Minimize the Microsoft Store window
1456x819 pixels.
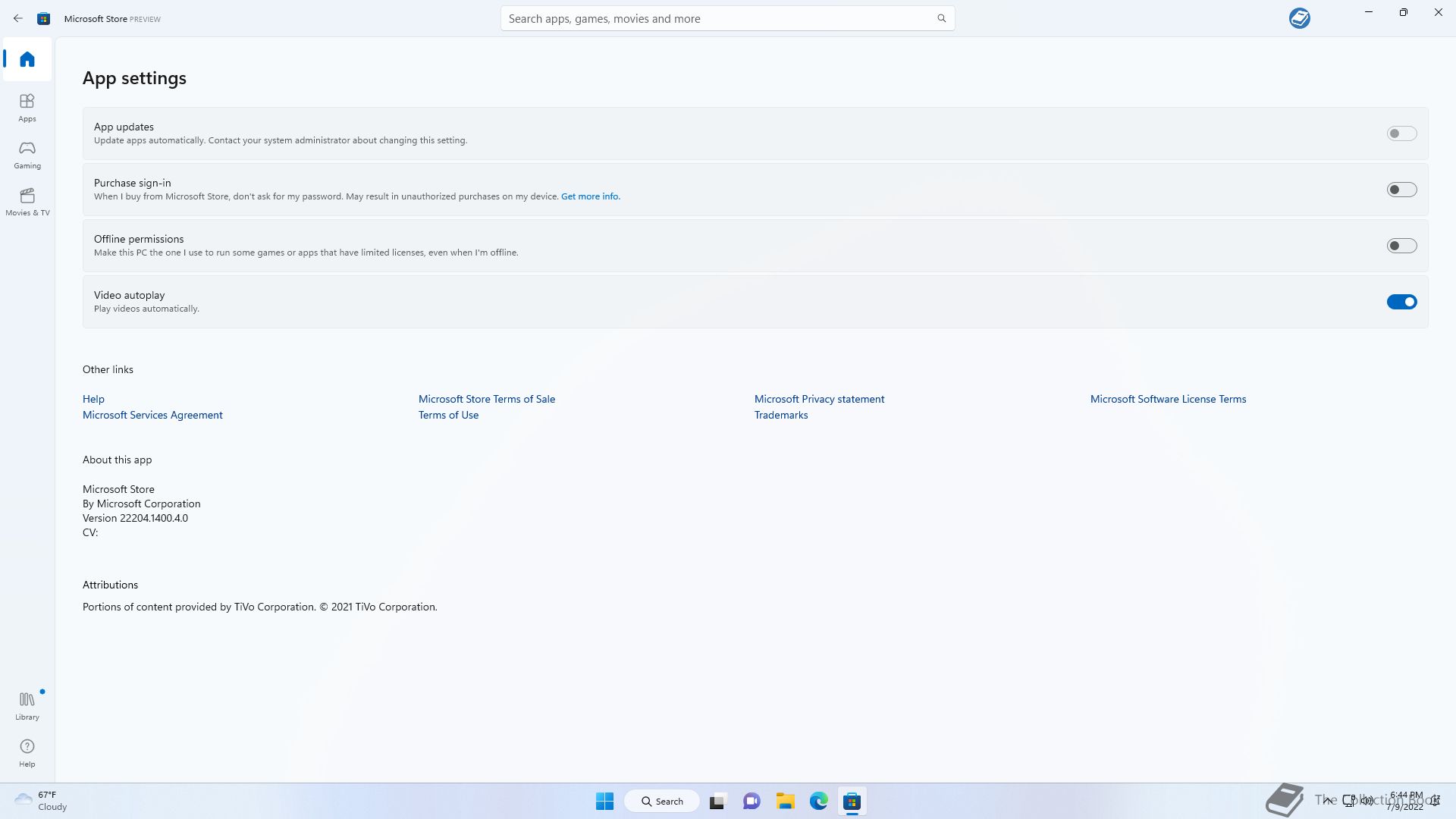tap(1368, 12)
